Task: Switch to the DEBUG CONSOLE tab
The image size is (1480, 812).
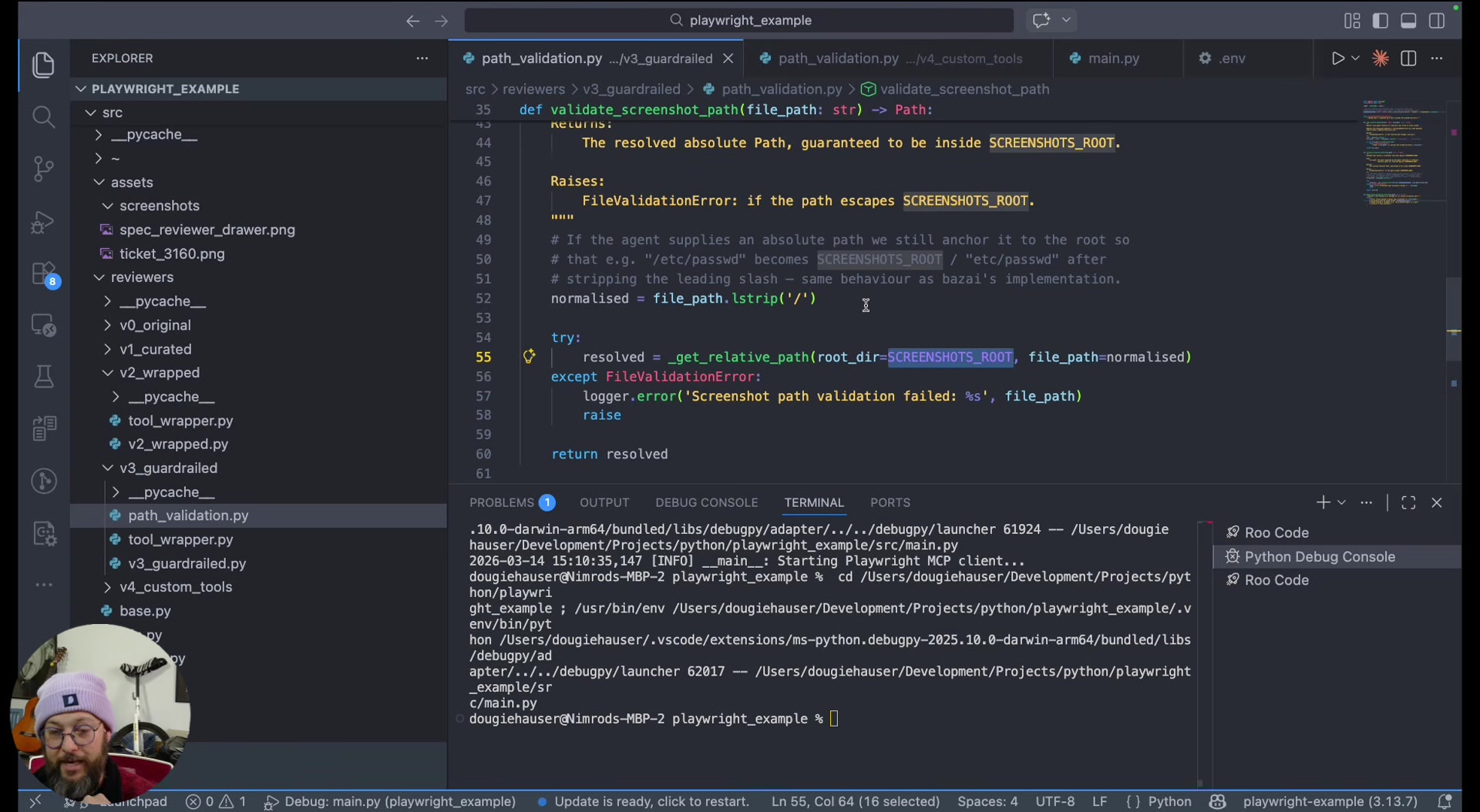Action: click(707, 502)
